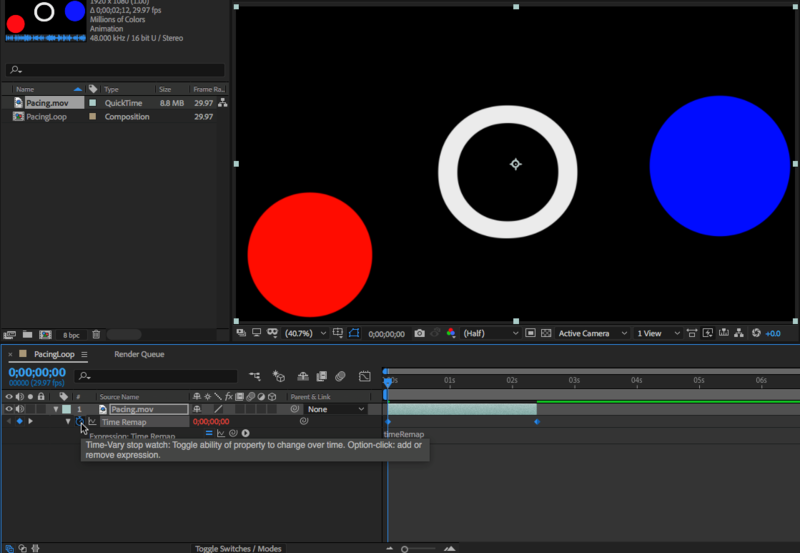This screenshot has height=553, width=800.
Task: Collapse the Pacing.mov layer properties
Action: [x=56, y=409]
